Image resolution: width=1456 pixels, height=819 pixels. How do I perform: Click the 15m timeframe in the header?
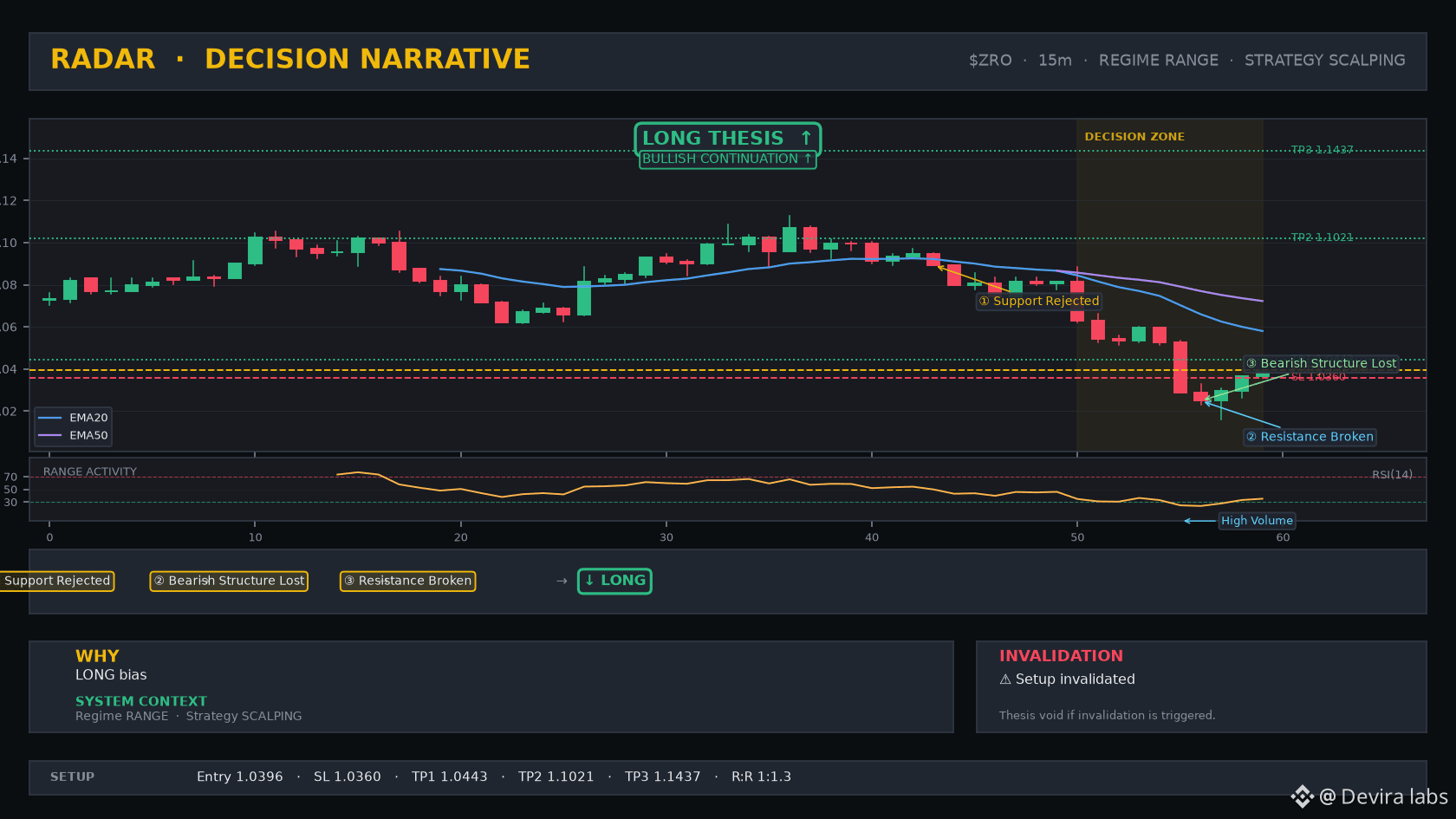(1055, 60)
